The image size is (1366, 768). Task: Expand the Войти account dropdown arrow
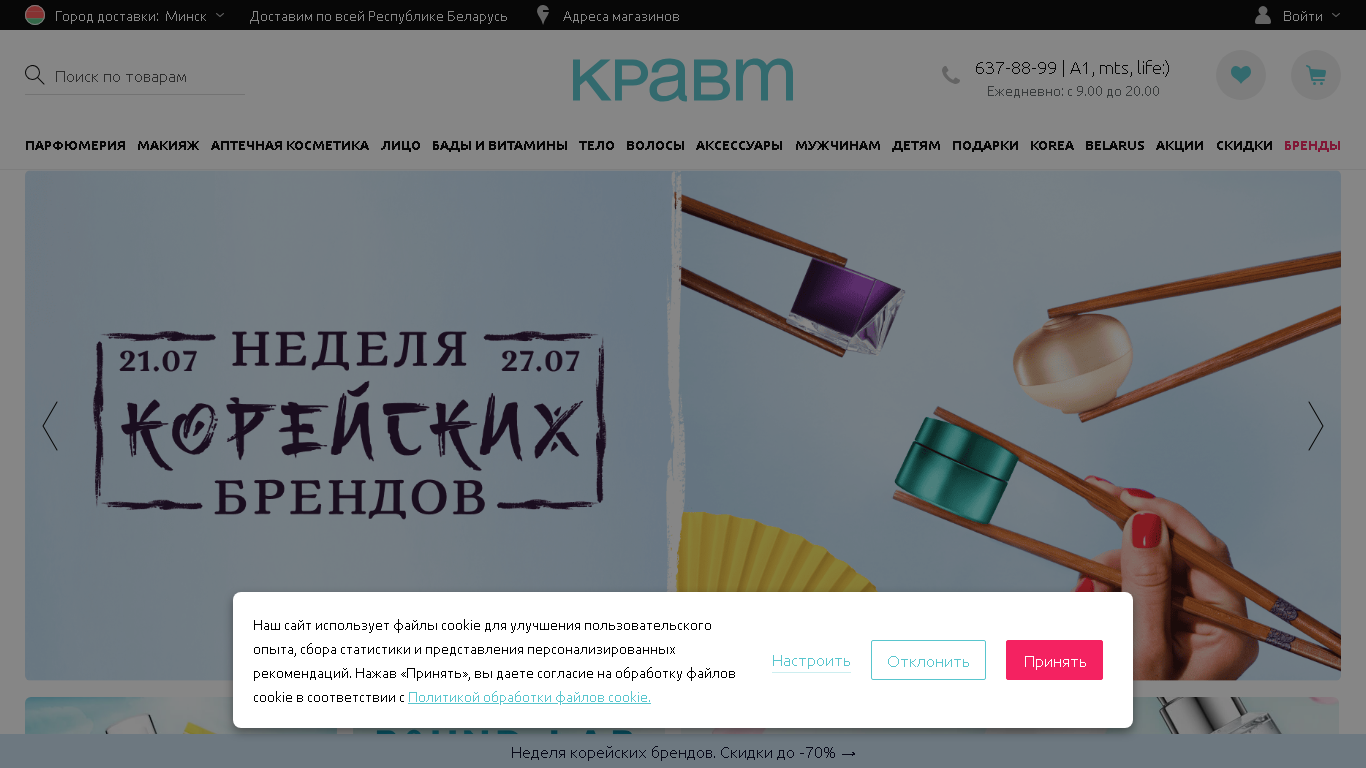(x=1335, y=16)
